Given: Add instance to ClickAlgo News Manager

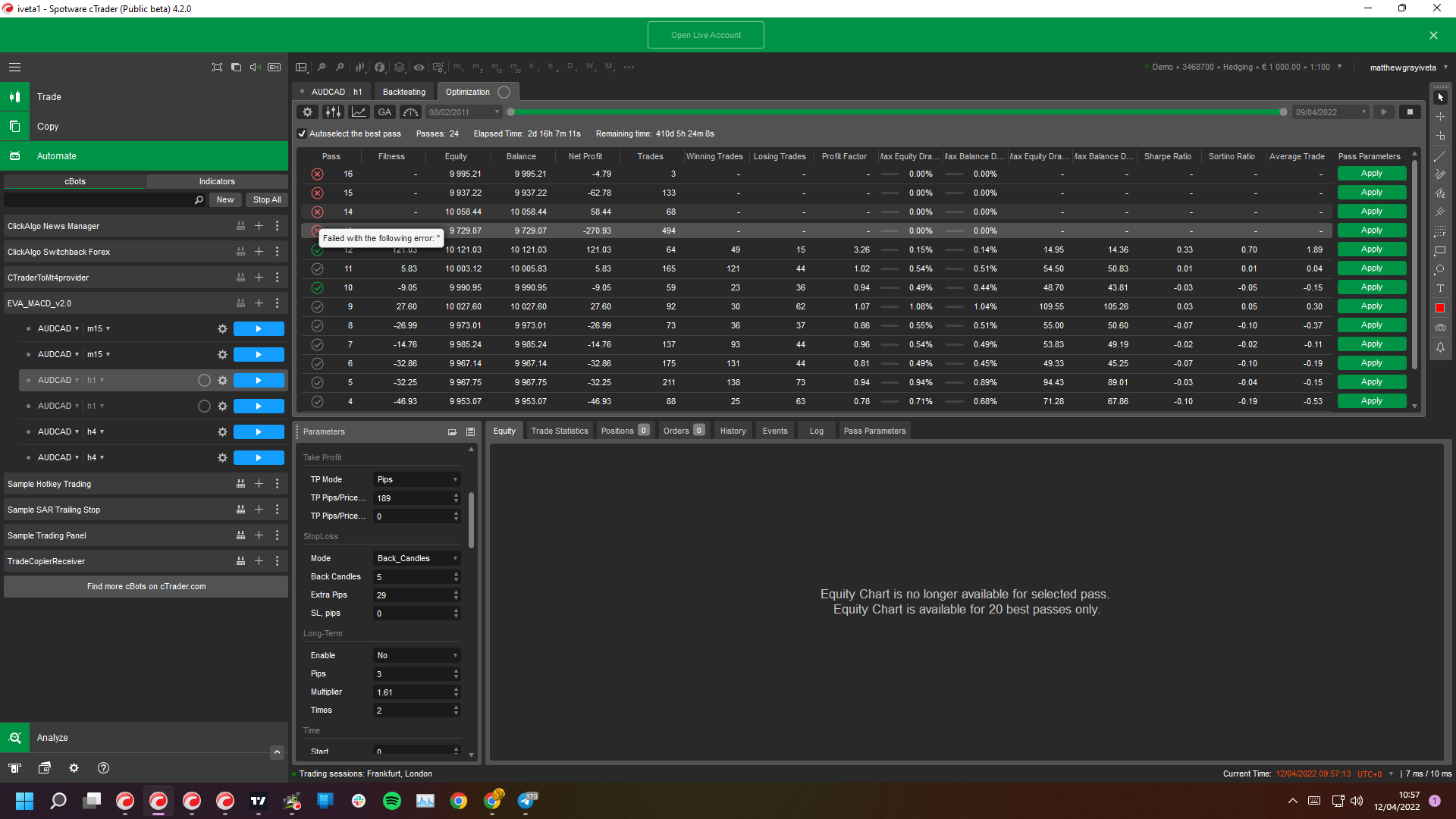Looking at the screenshot, I should click(x=259, y=226).
